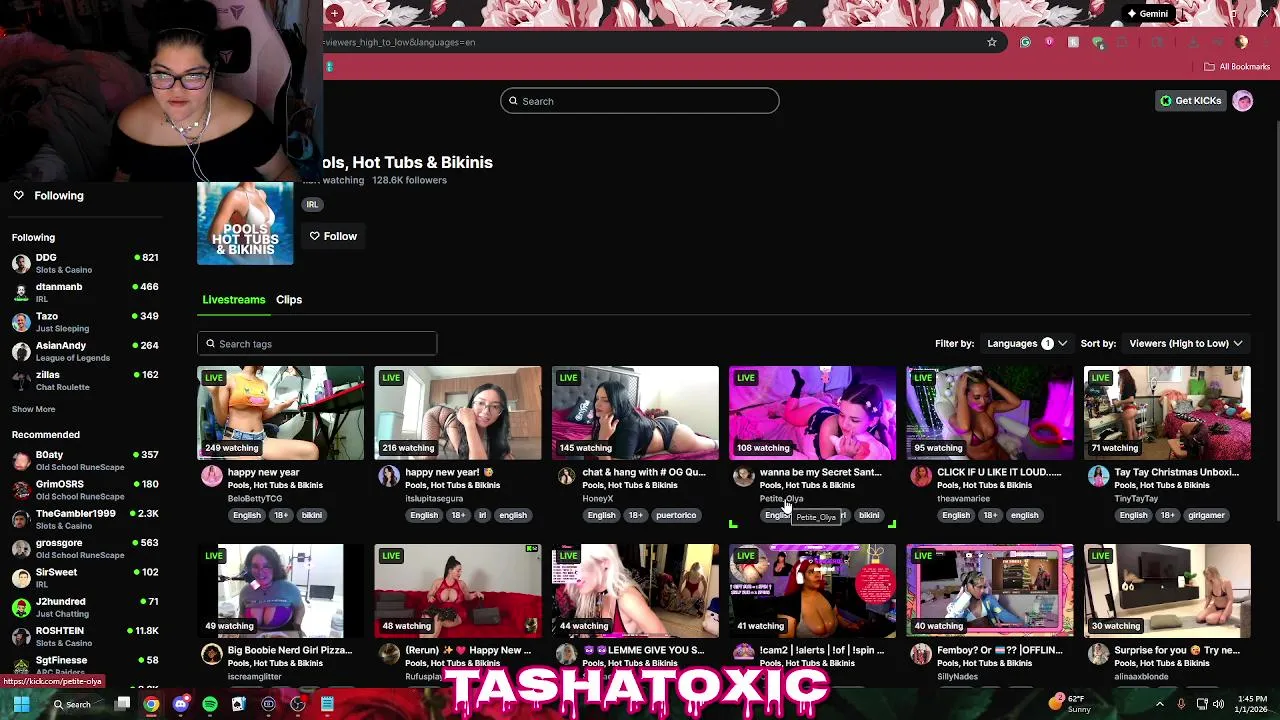Open "Big Boobie Nerd Girl Pizza..." stream title

click(x=290, y=650)
